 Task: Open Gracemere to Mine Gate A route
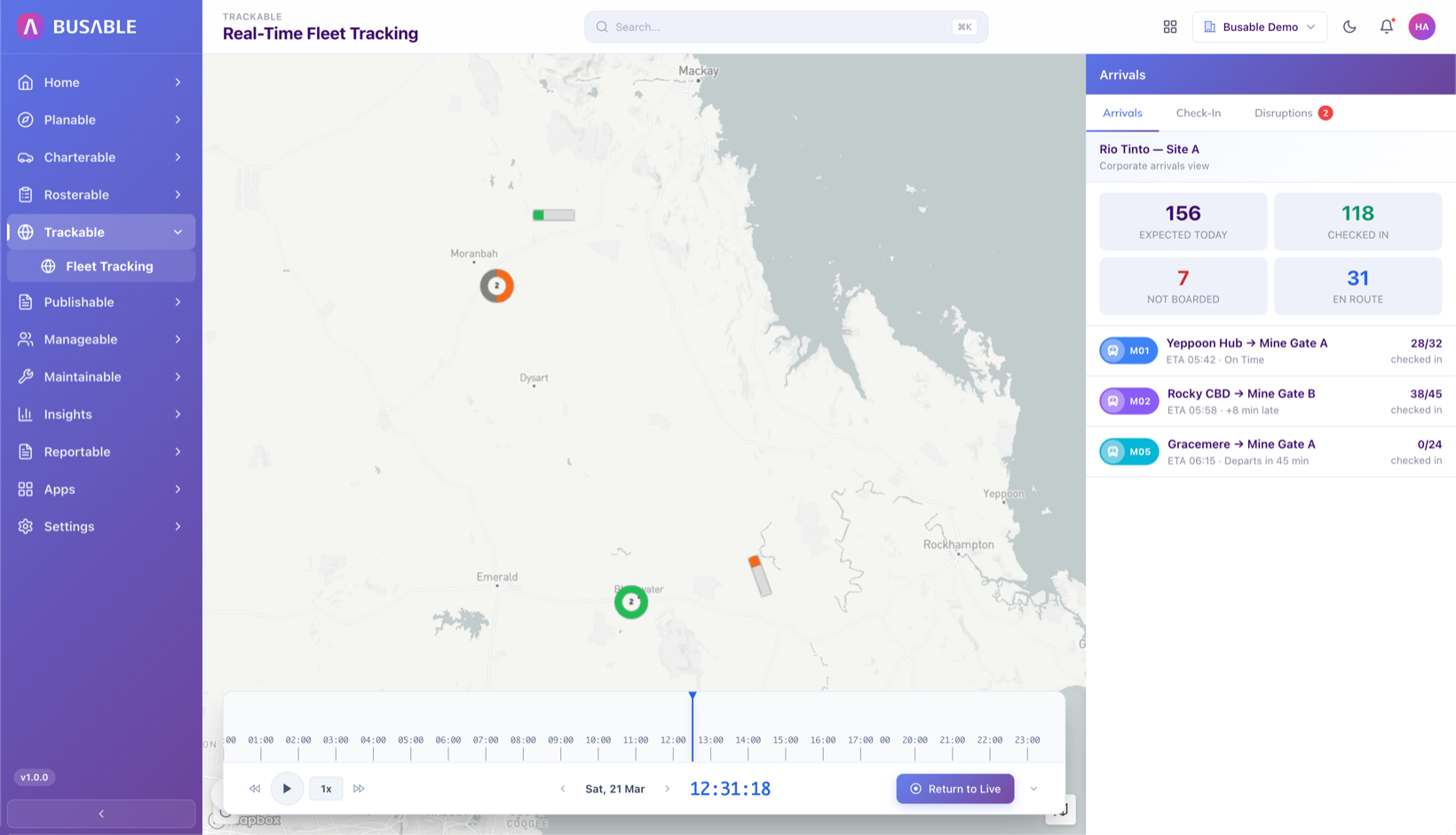pyautogui.click(x=1270, y=453)
